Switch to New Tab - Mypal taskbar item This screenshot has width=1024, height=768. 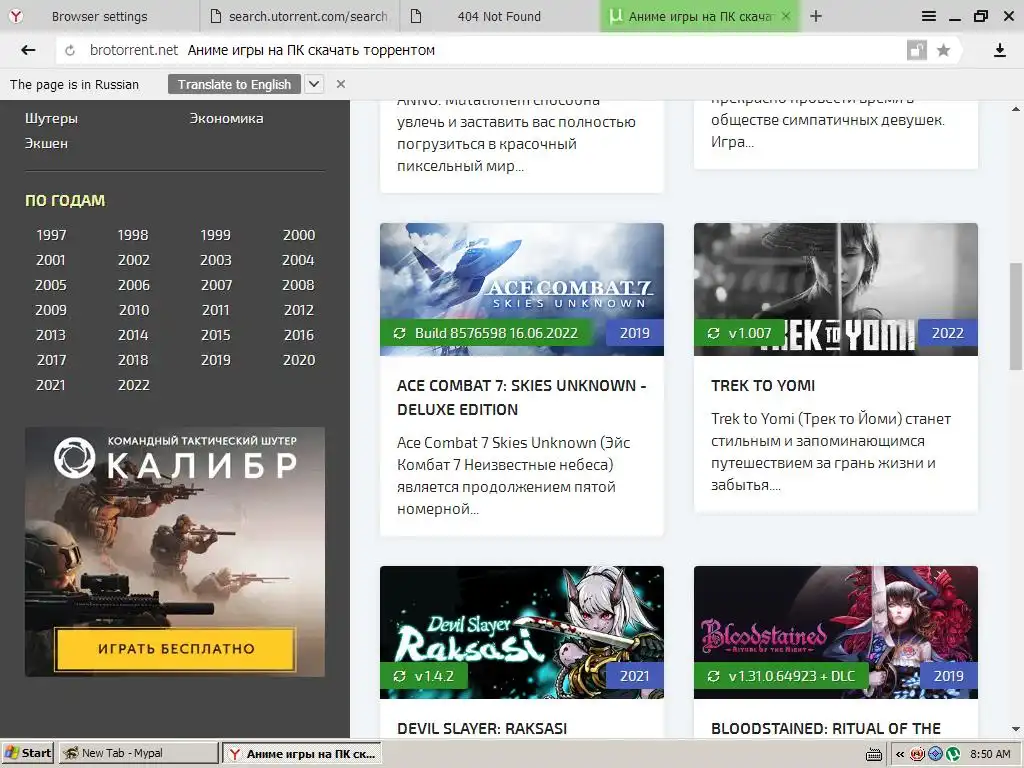(x=138, y=753)
